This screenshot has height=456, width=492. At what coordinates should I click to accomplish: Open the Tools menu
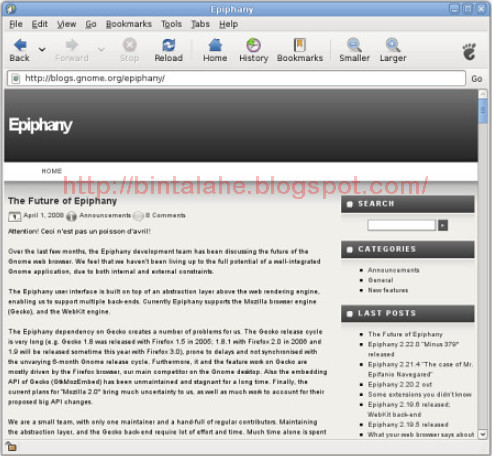[171, 24]
